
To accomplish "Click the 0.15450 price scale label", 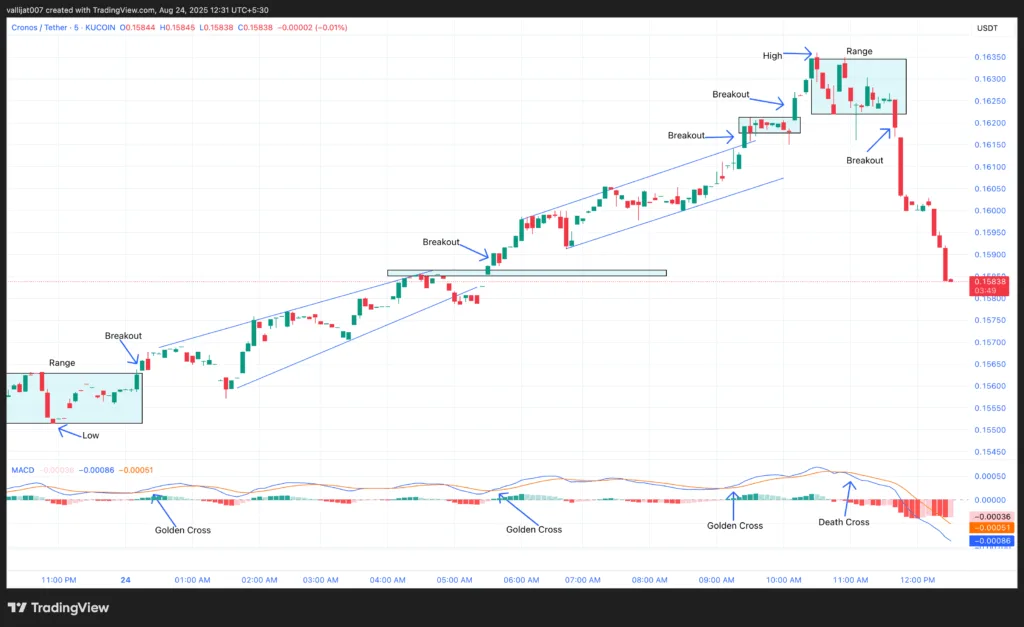I will click(x=989, y=451).
